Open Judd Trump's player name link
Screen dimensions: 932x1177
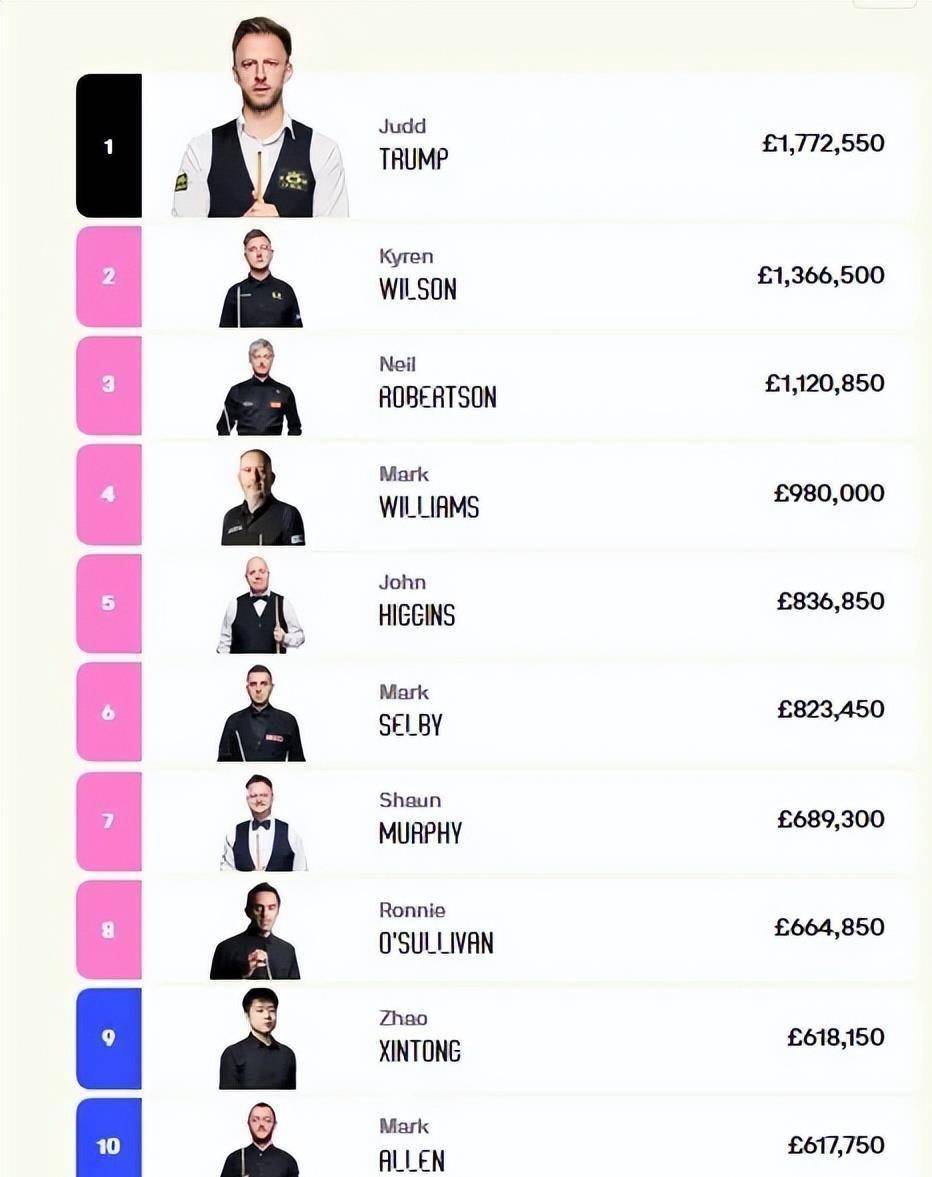click(413, 144)
